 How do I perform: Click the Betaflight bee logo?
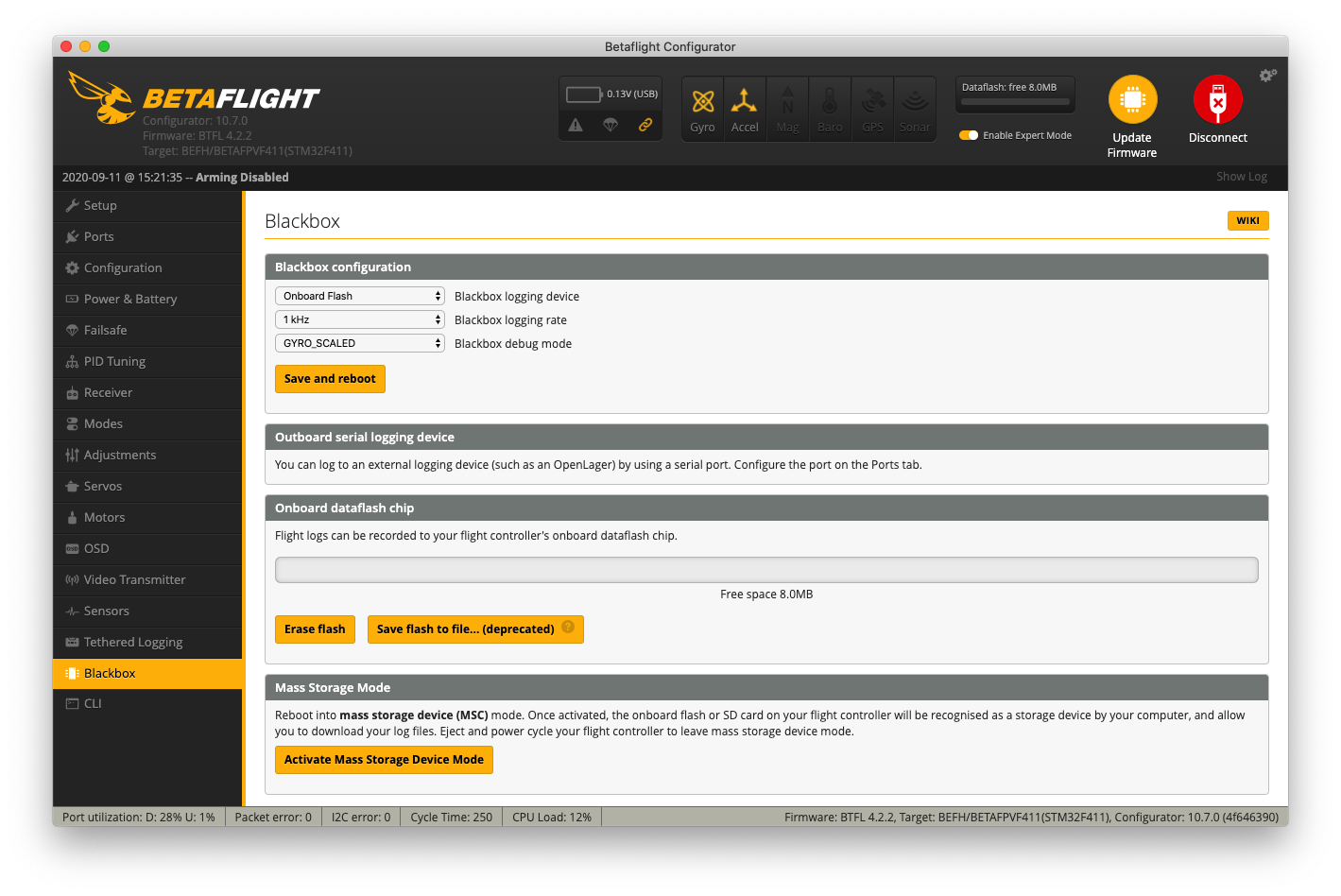tap(102, 97)
